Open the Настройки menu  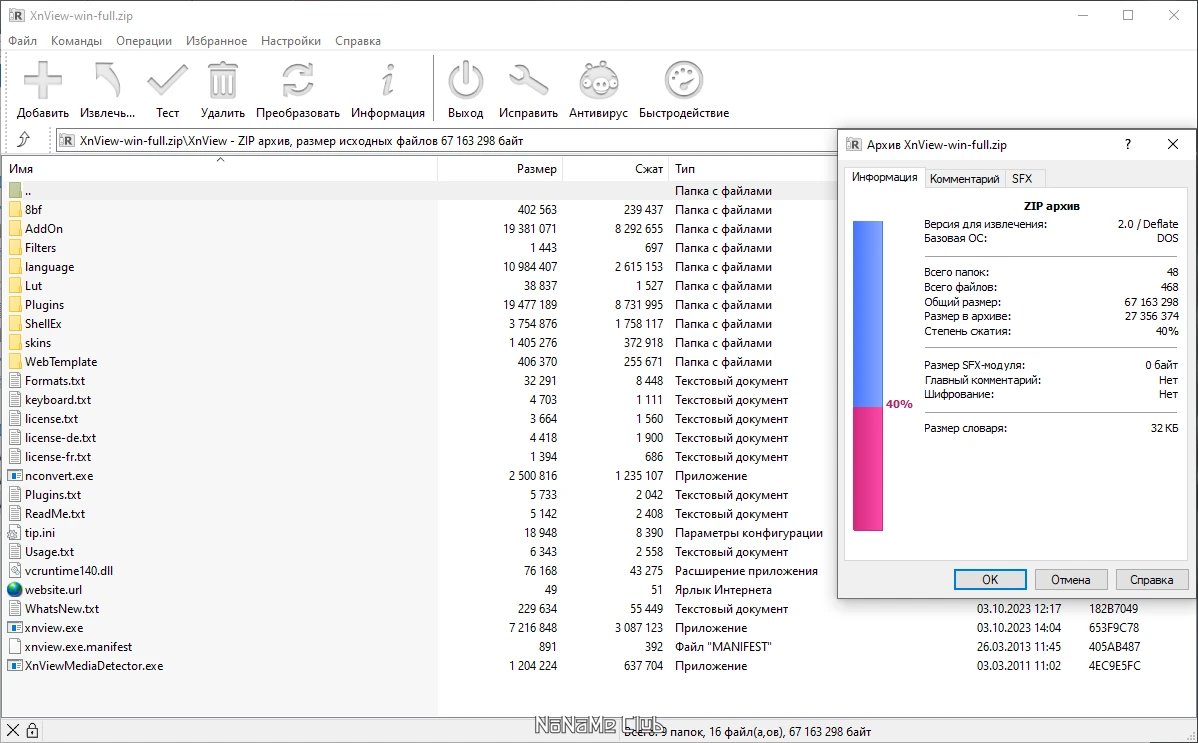(290, 41)
